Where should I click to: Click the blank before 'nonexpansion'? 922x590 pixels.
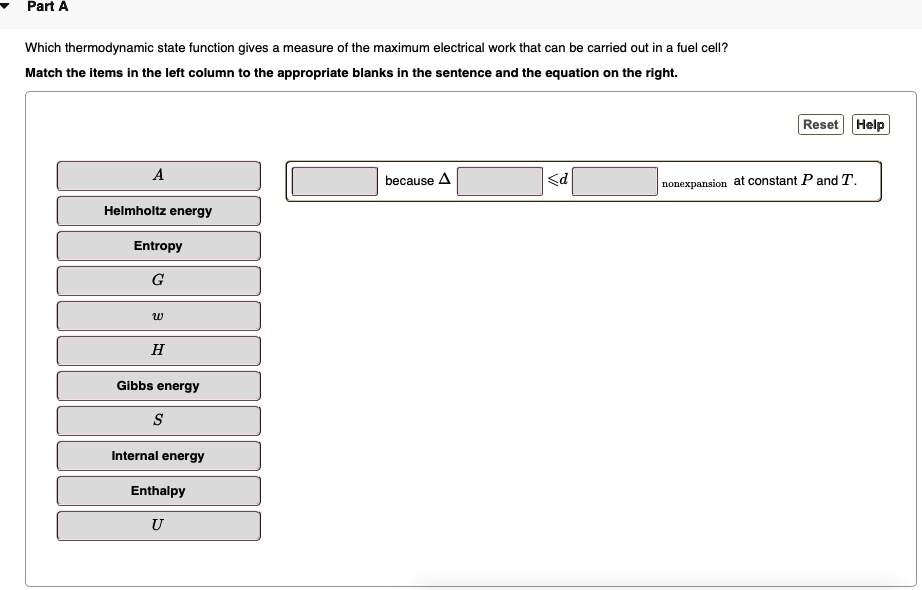[613, 181]
